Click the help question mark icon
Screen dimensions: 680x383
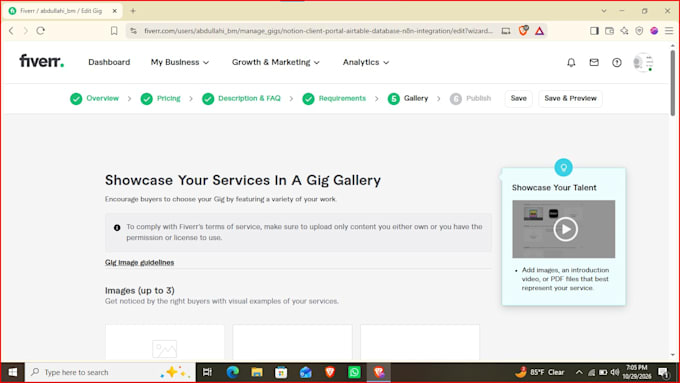tap(616, 62)
